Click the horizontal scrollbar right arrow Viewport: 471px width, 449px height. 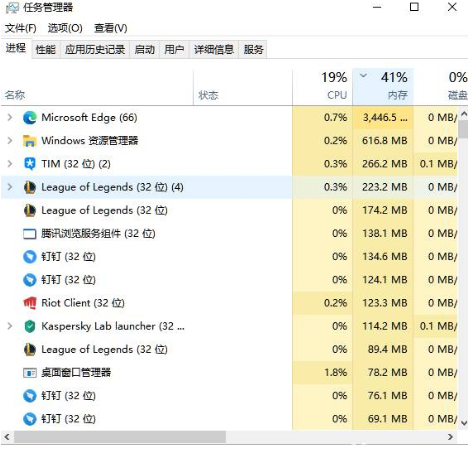click(x=450, y=437)
